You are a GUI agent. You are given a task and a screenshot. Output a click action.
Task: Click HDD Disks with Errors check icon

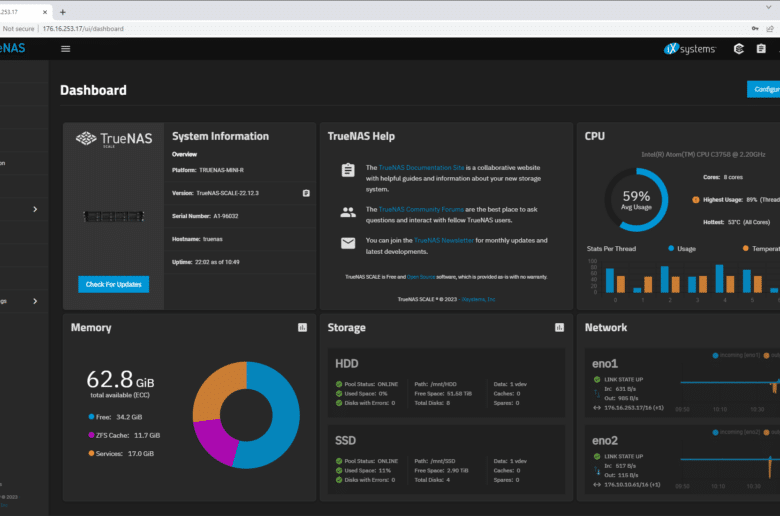point(339,403)
